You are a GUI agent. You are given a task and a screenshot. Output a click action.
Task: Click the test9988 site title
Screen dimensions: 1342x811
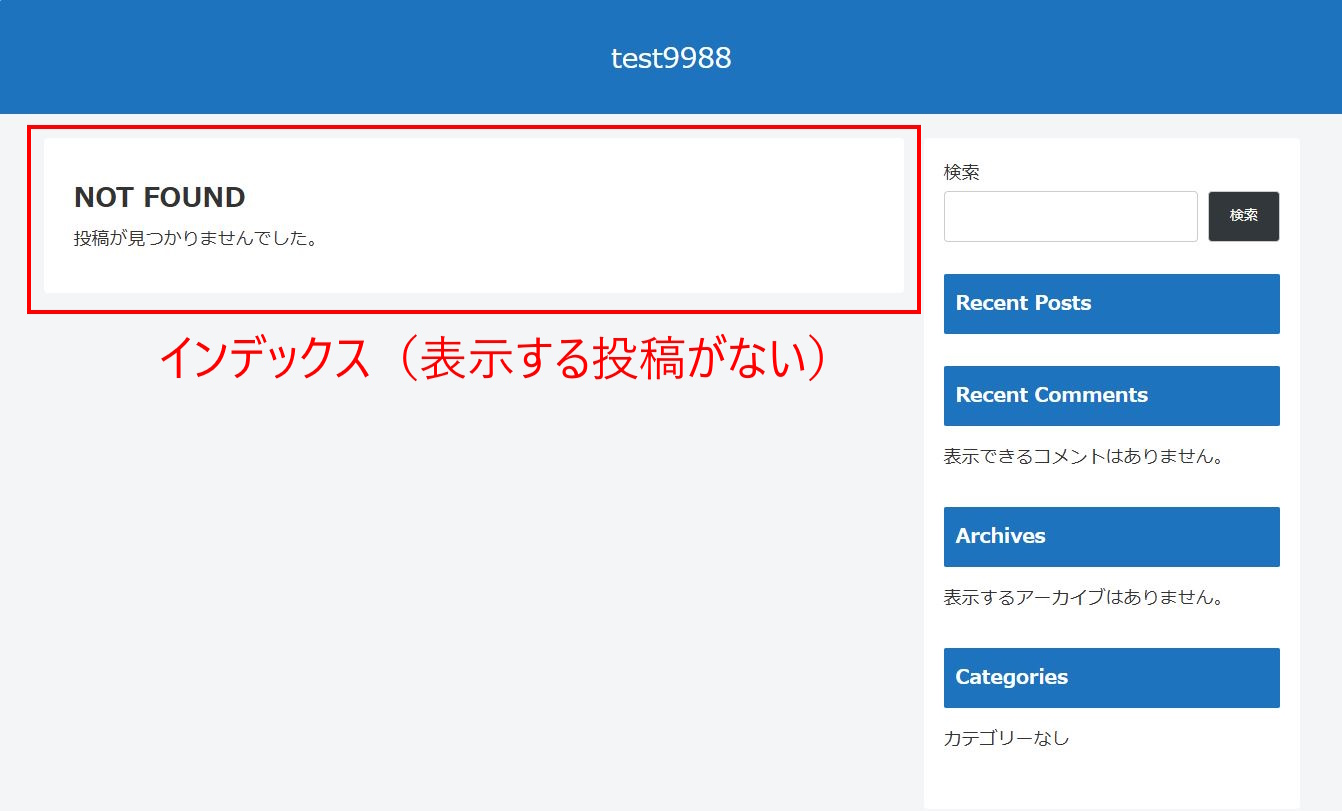[671, 58]
